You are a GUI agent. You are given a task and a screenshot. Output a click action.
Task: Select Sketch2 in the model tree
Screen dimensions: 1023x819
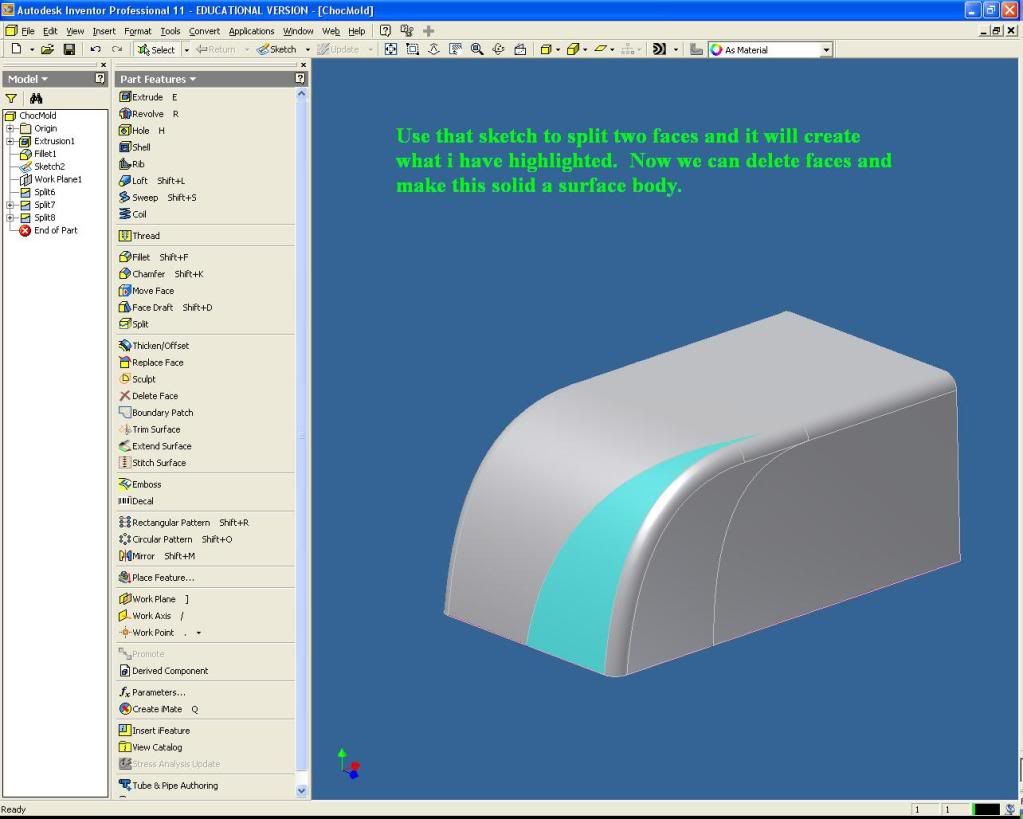click(x=49, y=167)
